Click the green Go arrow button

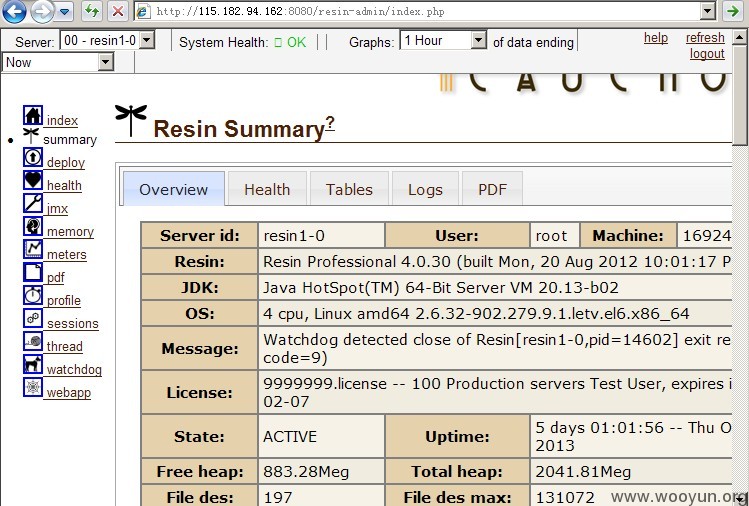[733, 11]
